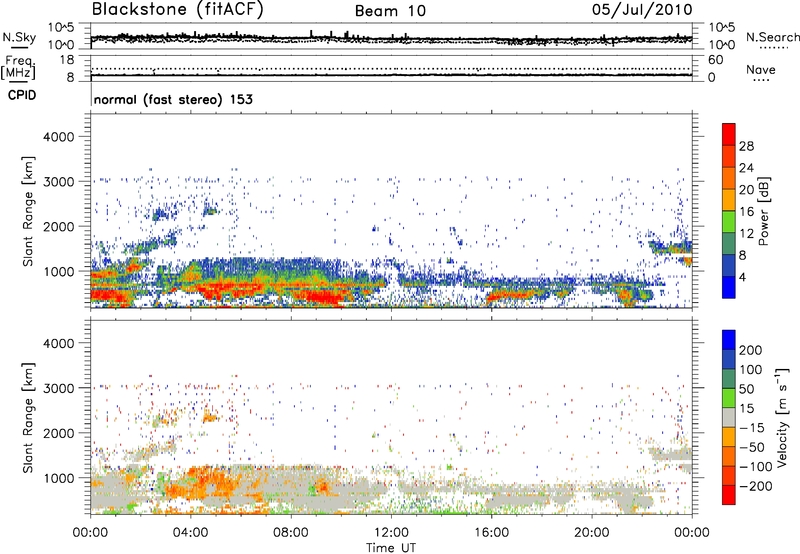The image size is (800, 554).
Task: Click the '12:00' time tick label
Action: click(x=391, y=533)
